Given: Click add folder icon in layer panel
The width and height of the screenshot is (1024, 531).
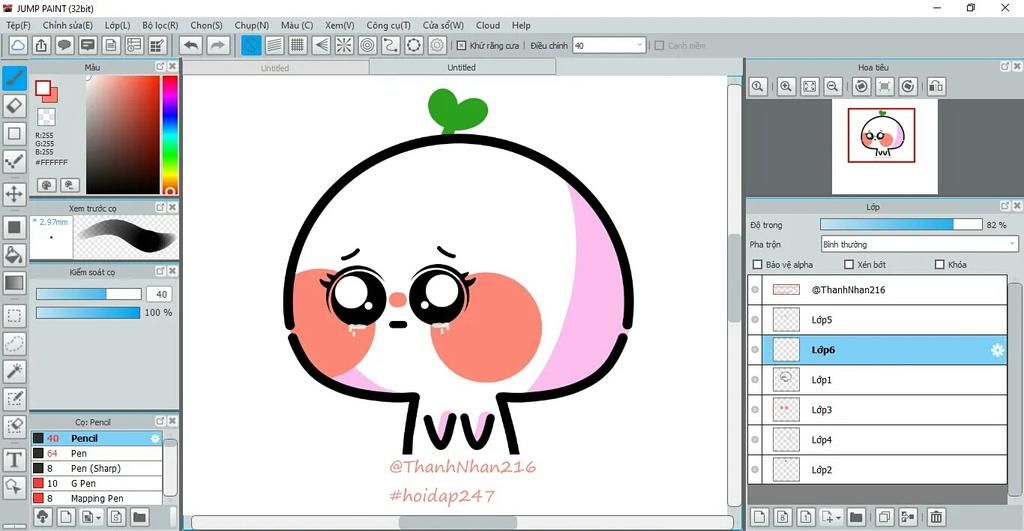Looking at the screenshot, I should [x=856, y=517].
